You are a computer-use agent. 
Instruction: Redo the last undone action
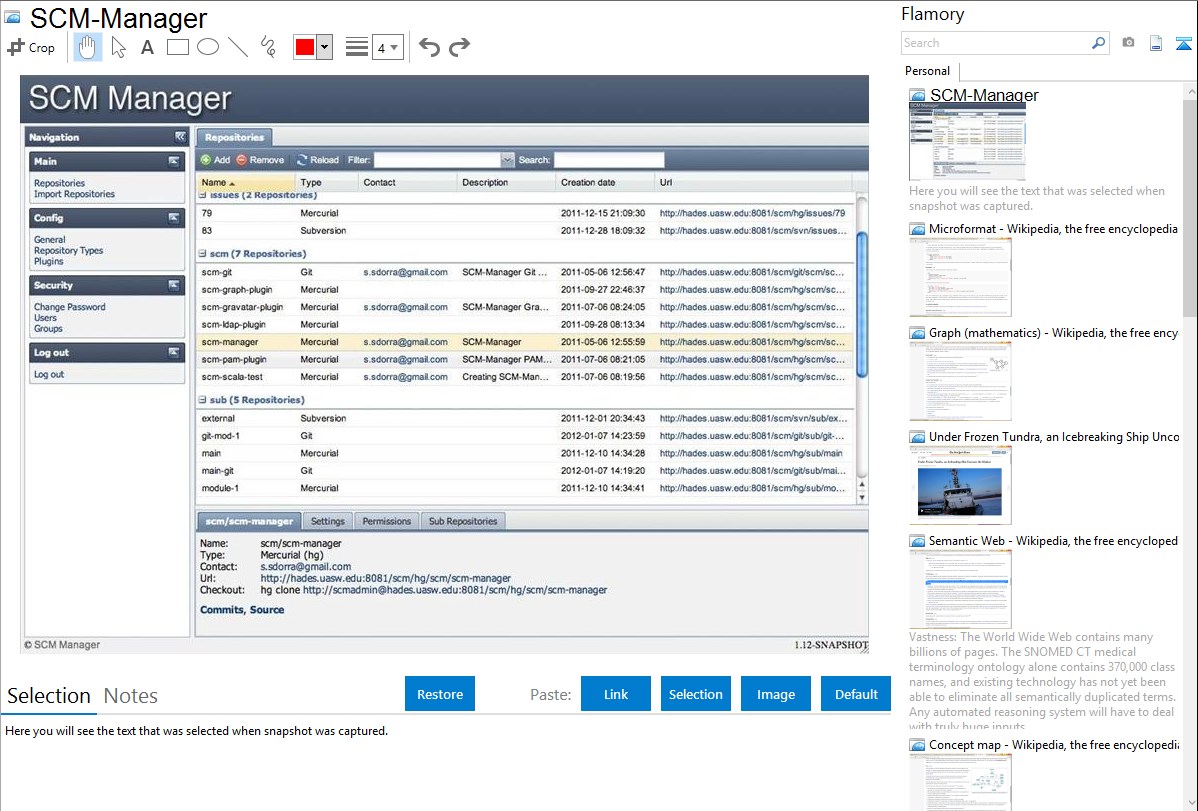(x=459, y=47)
